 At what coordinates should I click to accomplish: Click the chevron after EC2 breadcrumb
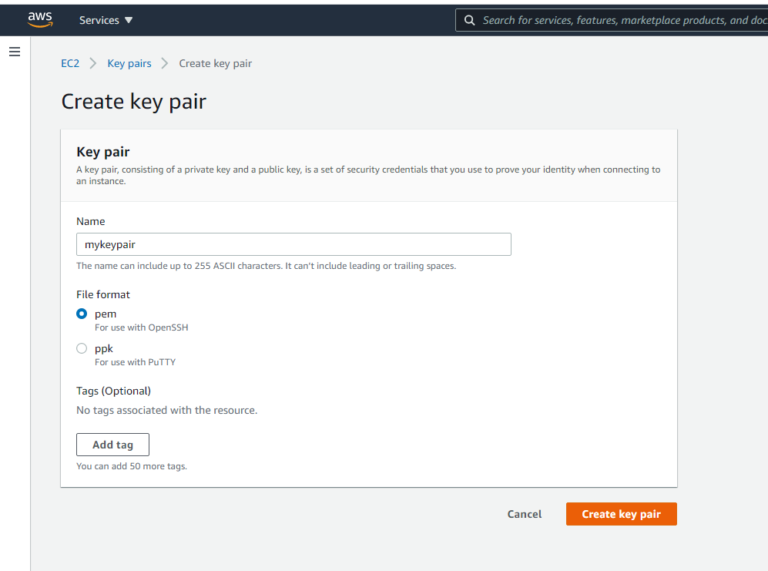pos(93,63)
